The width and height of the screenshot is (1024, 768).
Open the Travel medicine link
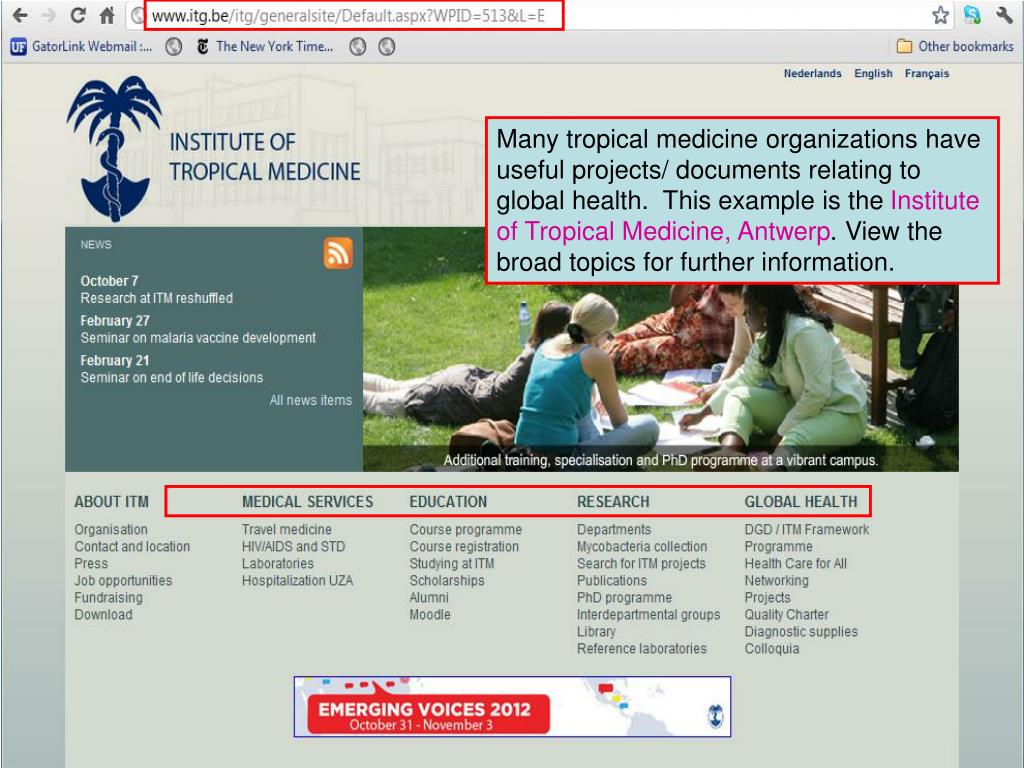tap(287, 530)
